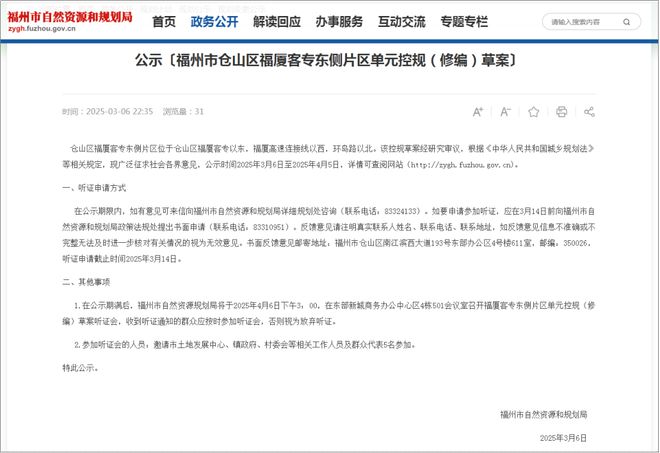Click the 福州市自然资源和规划局 site logo
Screen dimensions: 660x453
pos(70,17)
